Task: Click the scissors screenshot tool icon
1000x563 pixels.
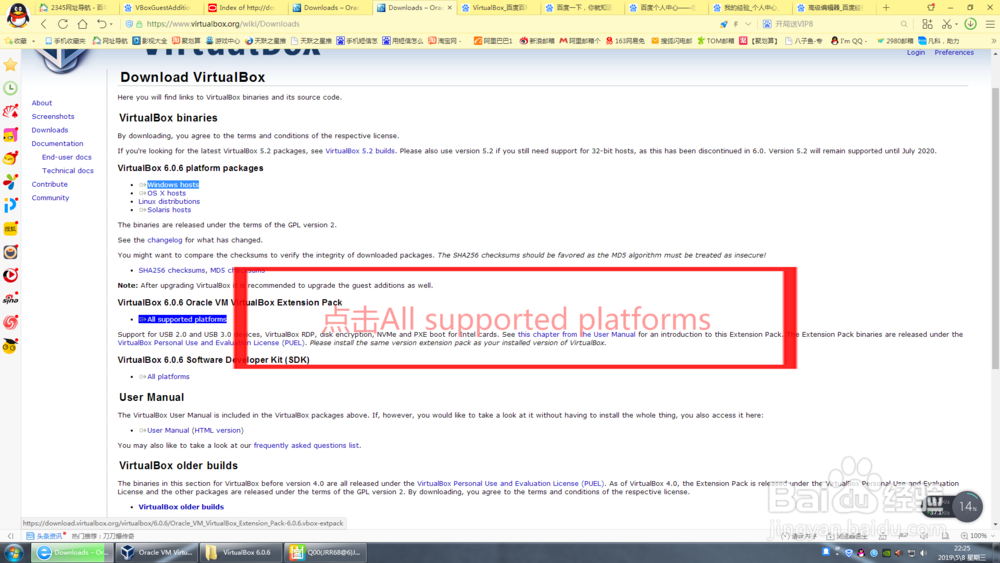Action: (946, 24)
